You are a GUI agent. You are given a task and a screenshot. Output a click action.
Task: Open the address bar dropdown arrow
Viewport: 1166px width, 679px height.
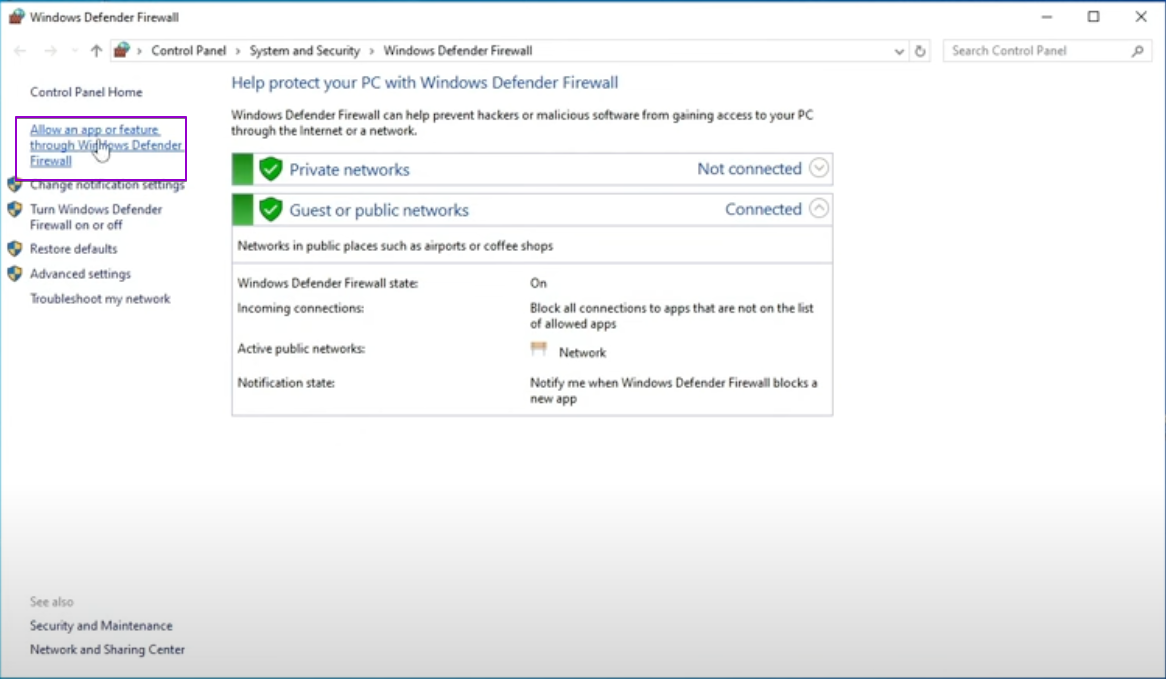(897, 50)
